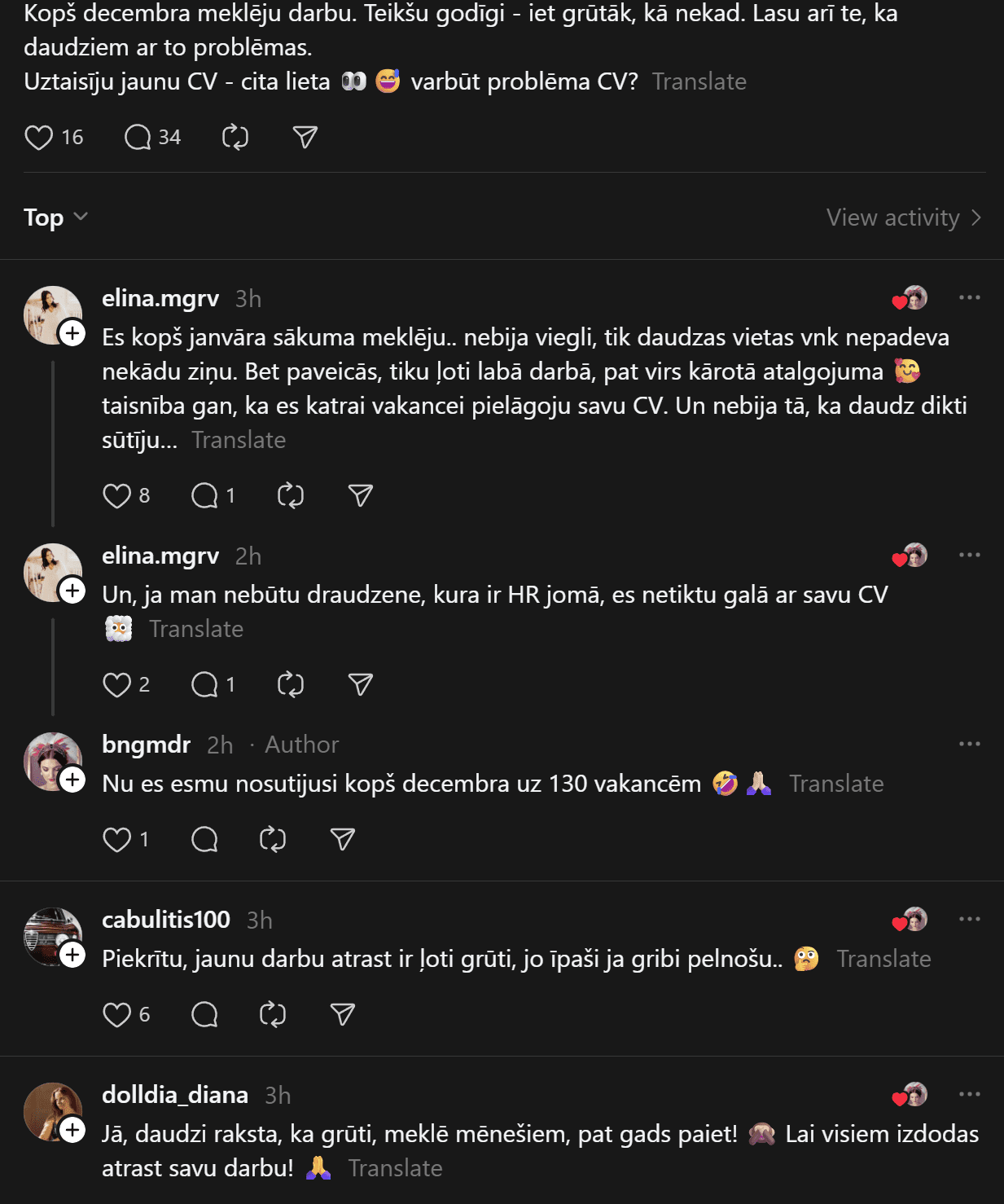Translate elina.mgrv's 3h comment

coord(239,440)
